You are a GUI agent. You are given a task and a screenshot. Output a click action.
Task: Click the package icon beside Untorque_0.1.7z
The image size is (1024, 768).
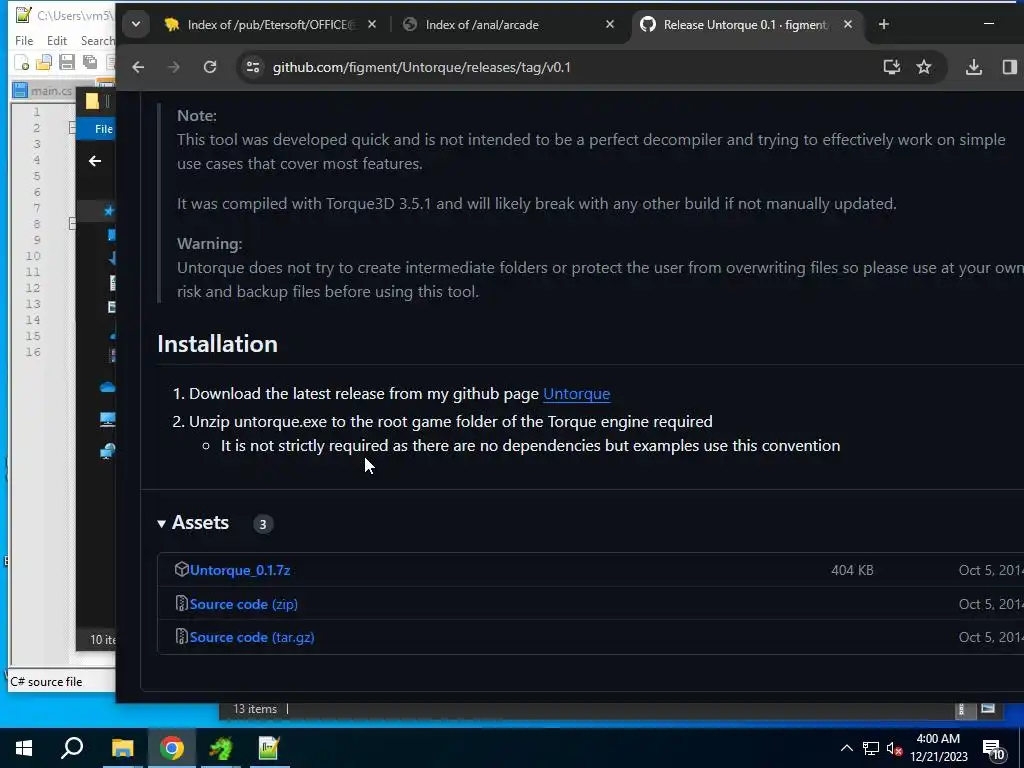coord(182,569)
